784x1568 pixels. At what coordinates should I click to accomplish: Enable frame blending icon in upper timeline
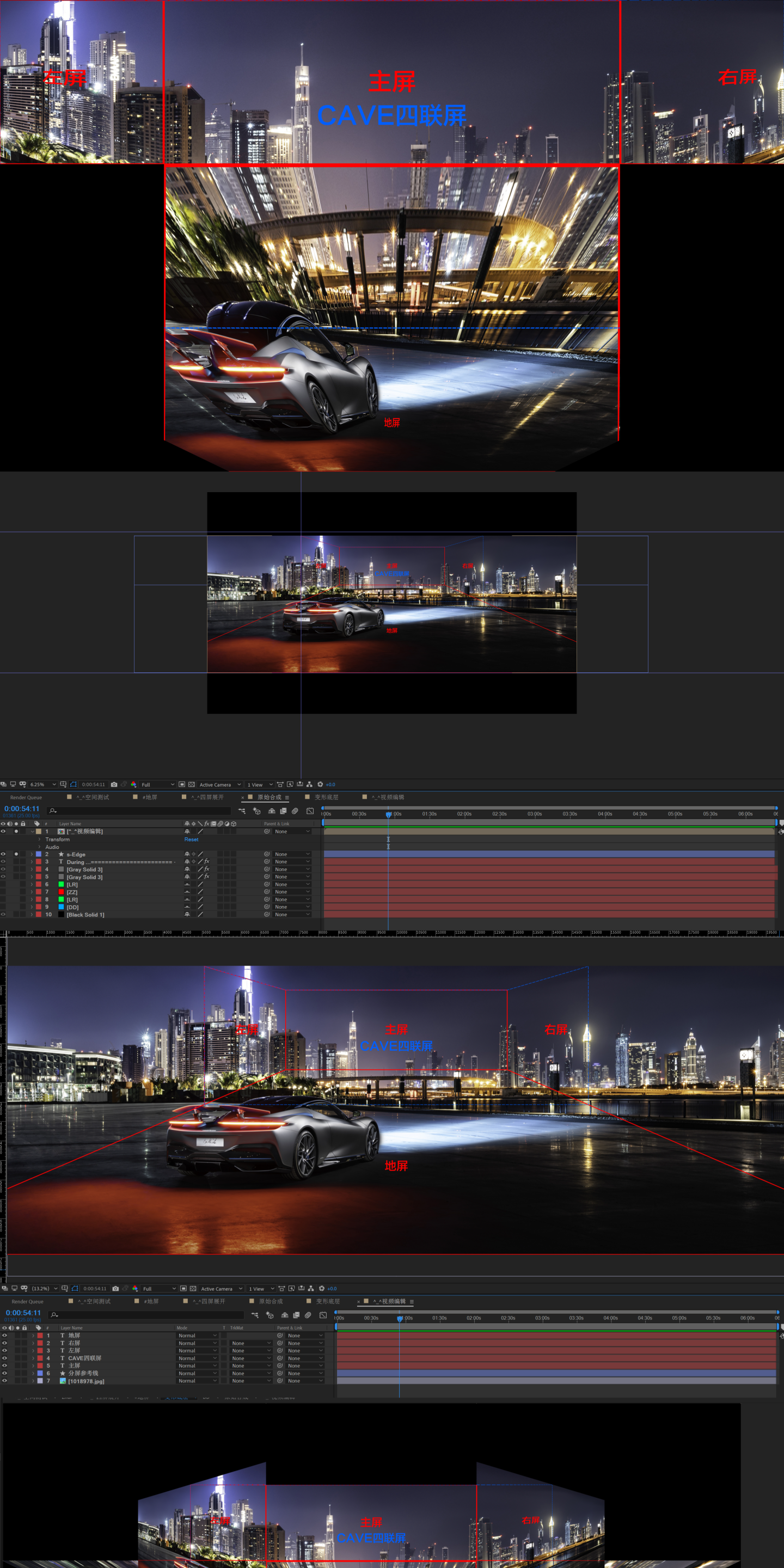click(283, 811)
